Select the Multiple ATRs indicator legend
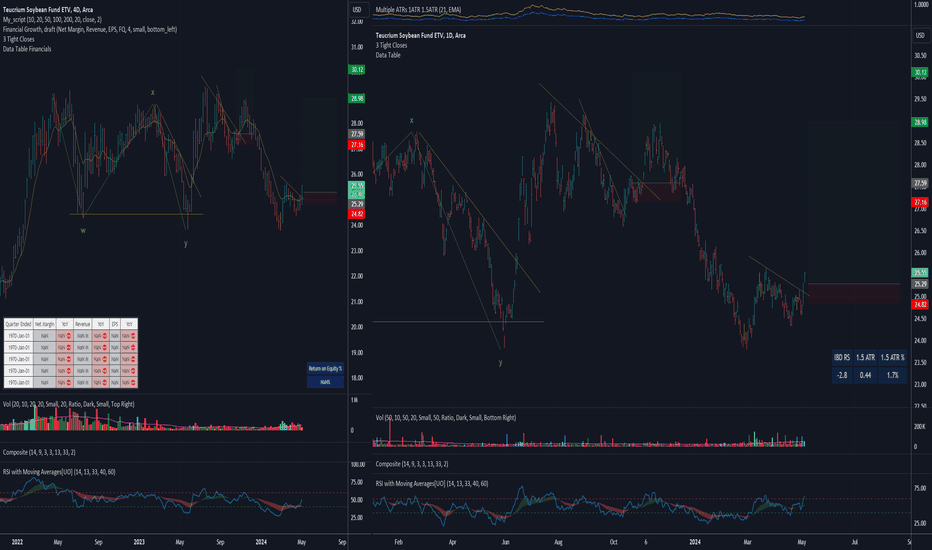The image size is (932, 550). pos(418,10)
